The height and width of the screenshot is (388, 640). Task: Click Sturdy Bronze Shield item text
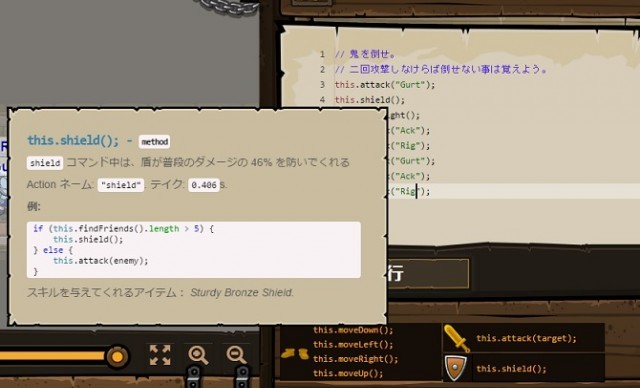pos(242,293)
